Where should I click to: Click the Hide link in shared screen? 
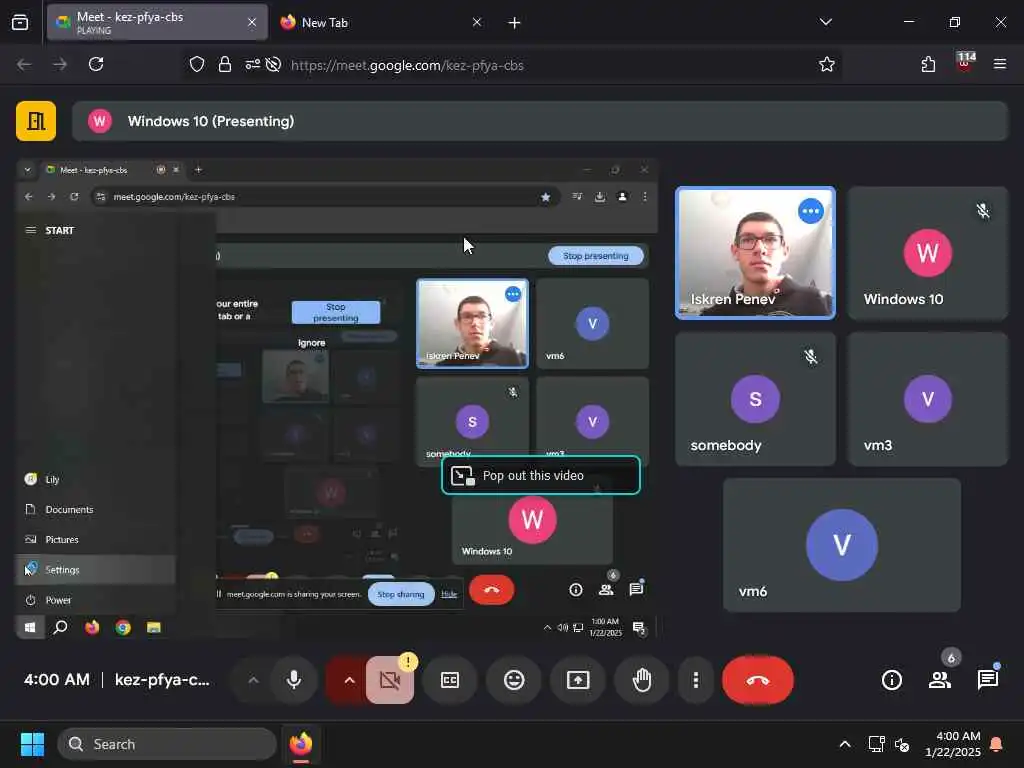[449, 594]
